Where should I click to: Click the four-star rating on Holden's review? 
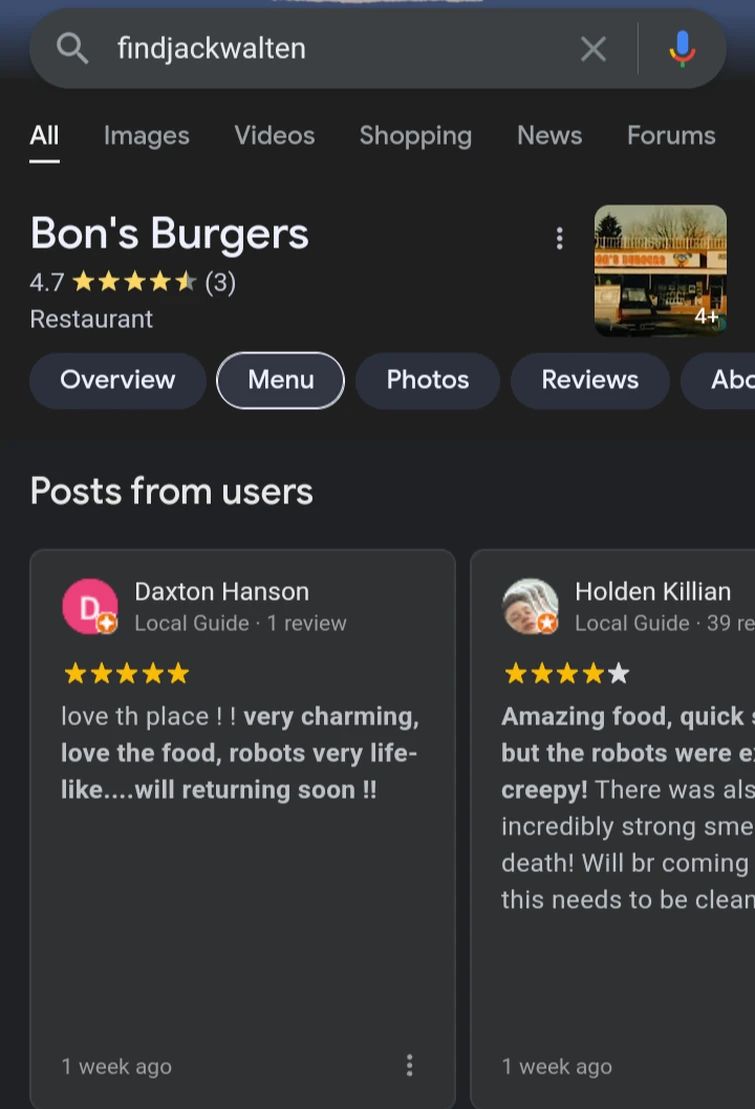[x=567, y=673]
